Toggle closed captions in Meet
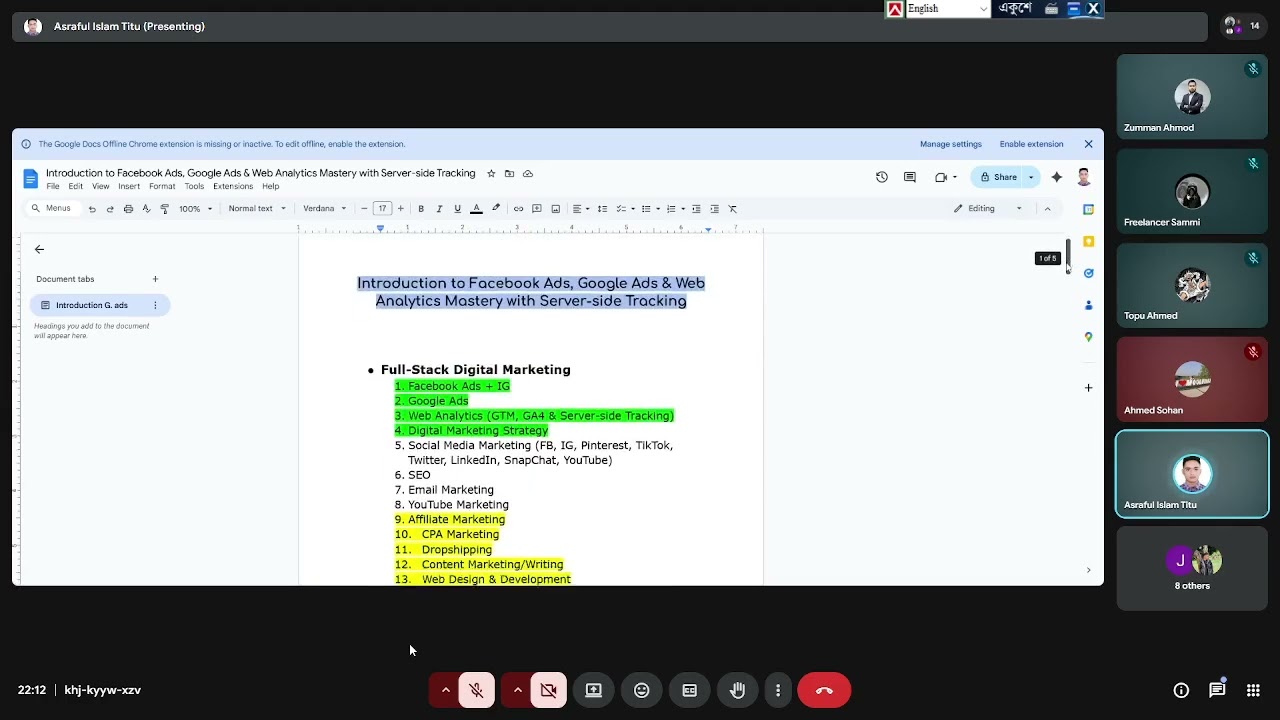 coord(690,690)
